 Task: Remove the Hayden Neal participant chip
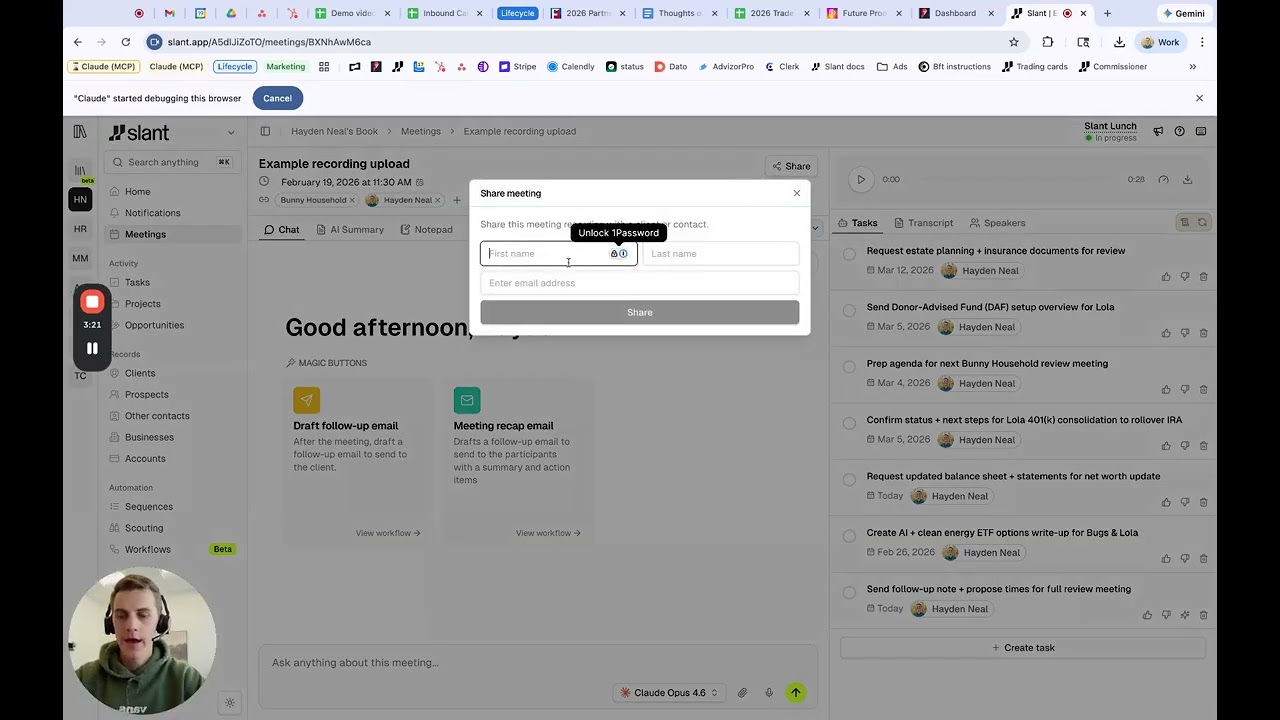pos(438,200)
